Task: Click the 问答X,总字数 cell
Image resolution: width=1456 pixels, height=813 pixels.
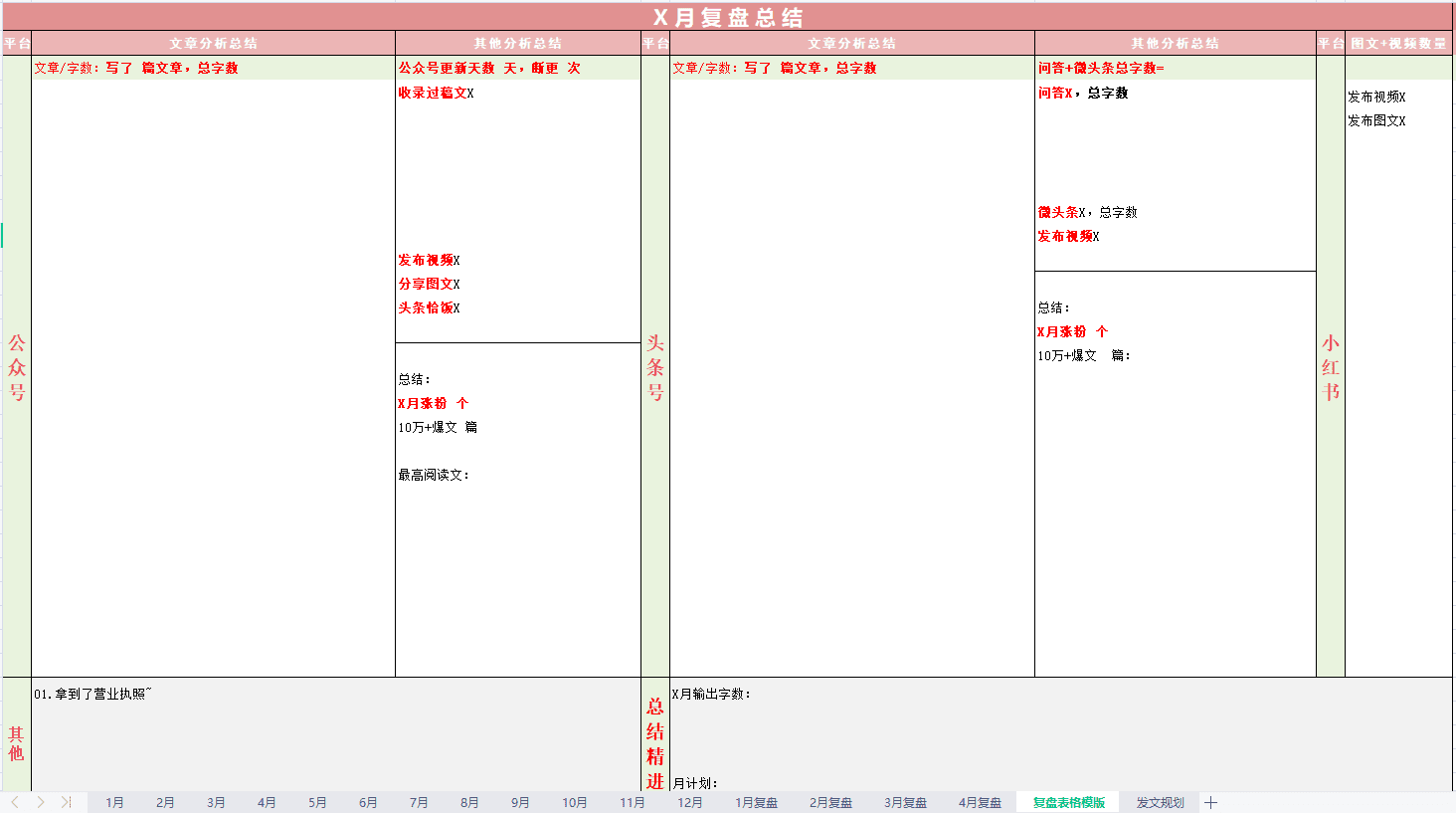Action: (x=1176, y=93)
